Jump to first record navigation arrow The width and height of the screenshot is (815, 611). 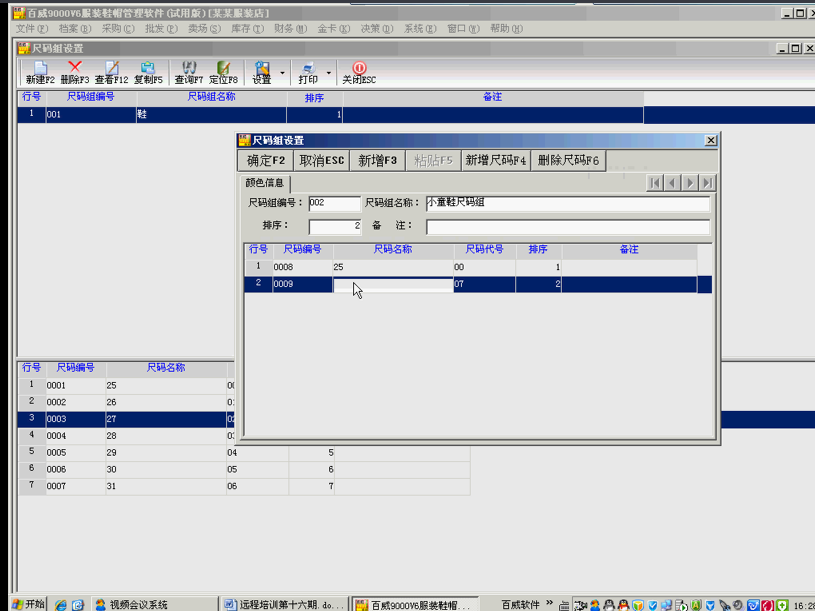click(655, 182)
